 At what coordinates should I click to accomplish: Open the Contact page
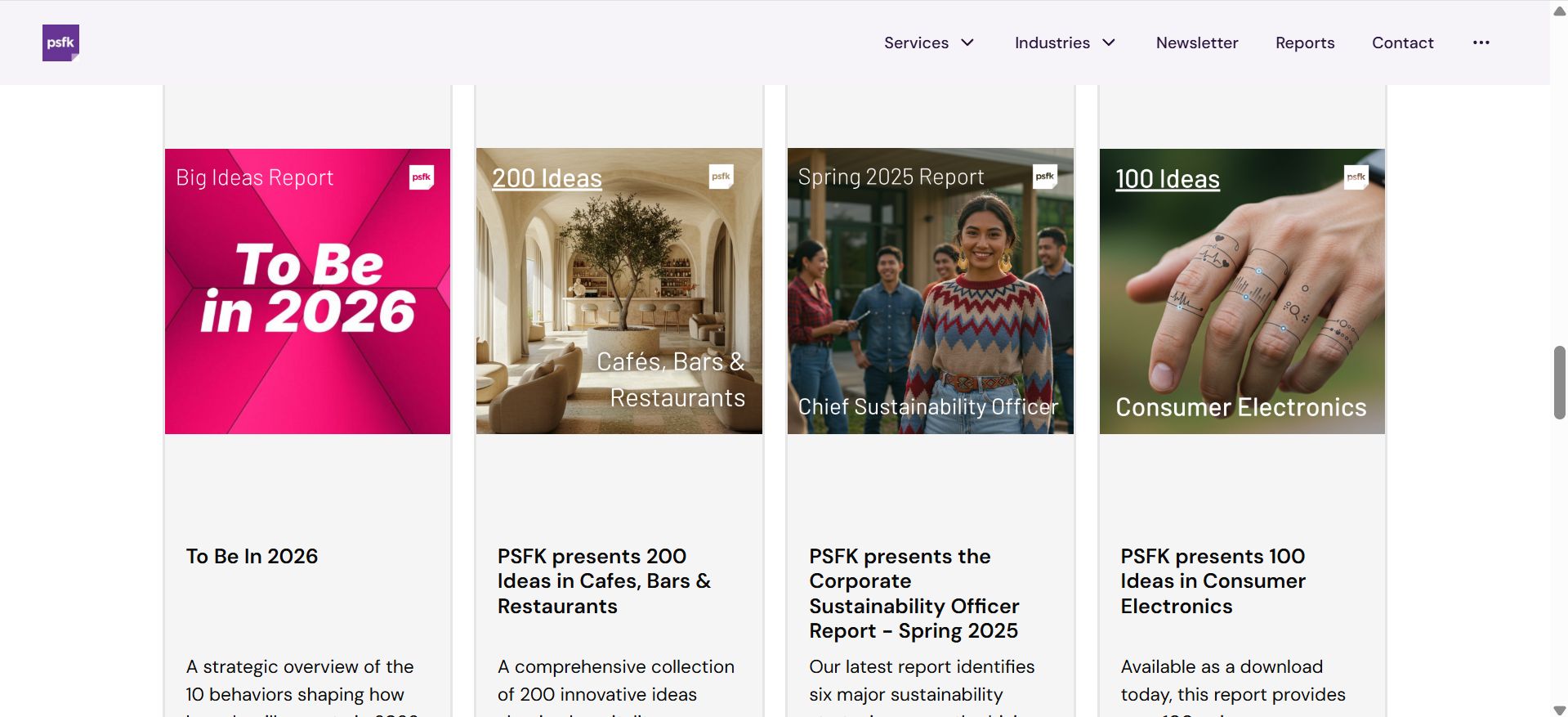[1402, 43]
